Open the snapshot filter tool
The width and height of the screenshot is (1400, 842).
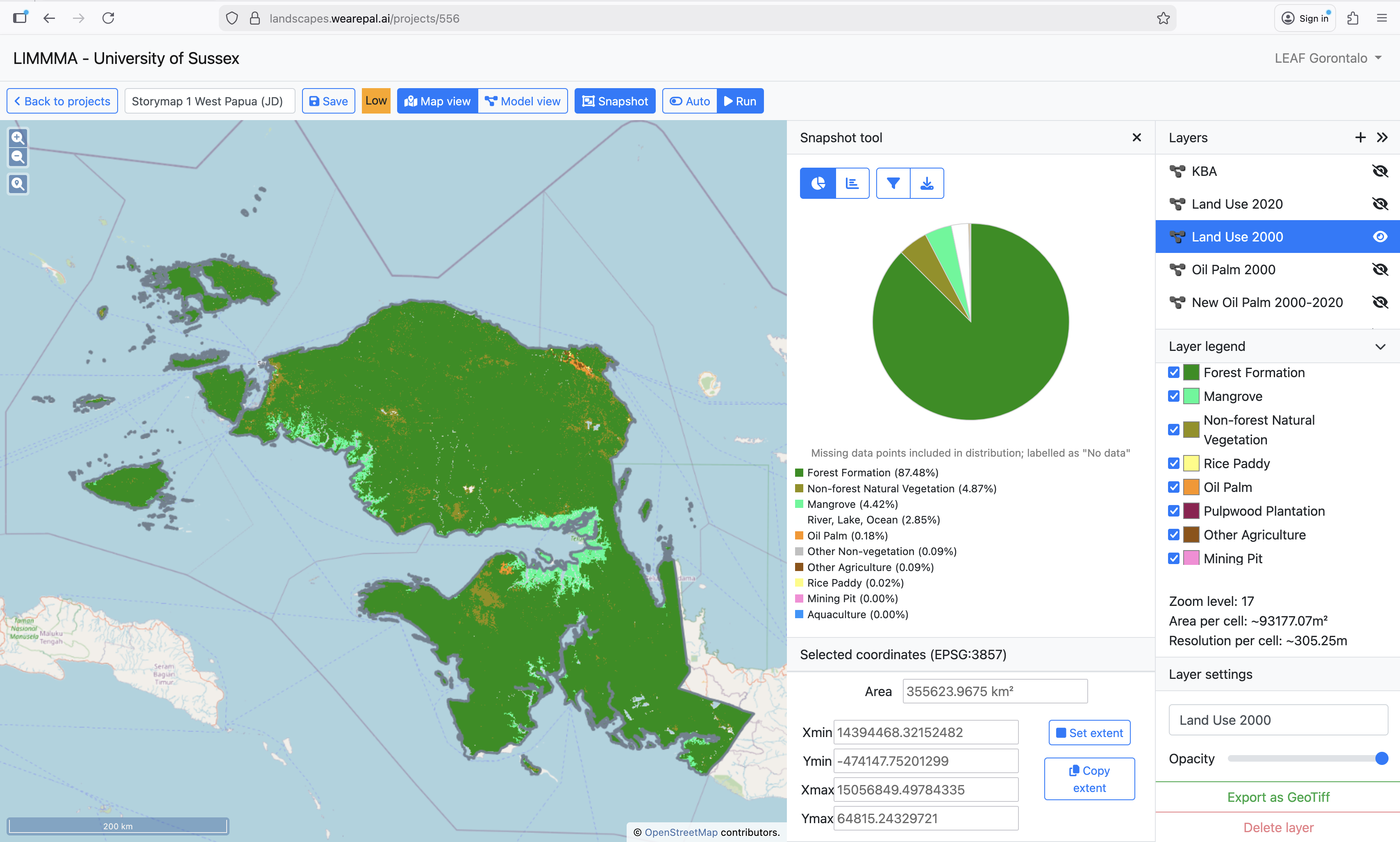pos(893,183)
